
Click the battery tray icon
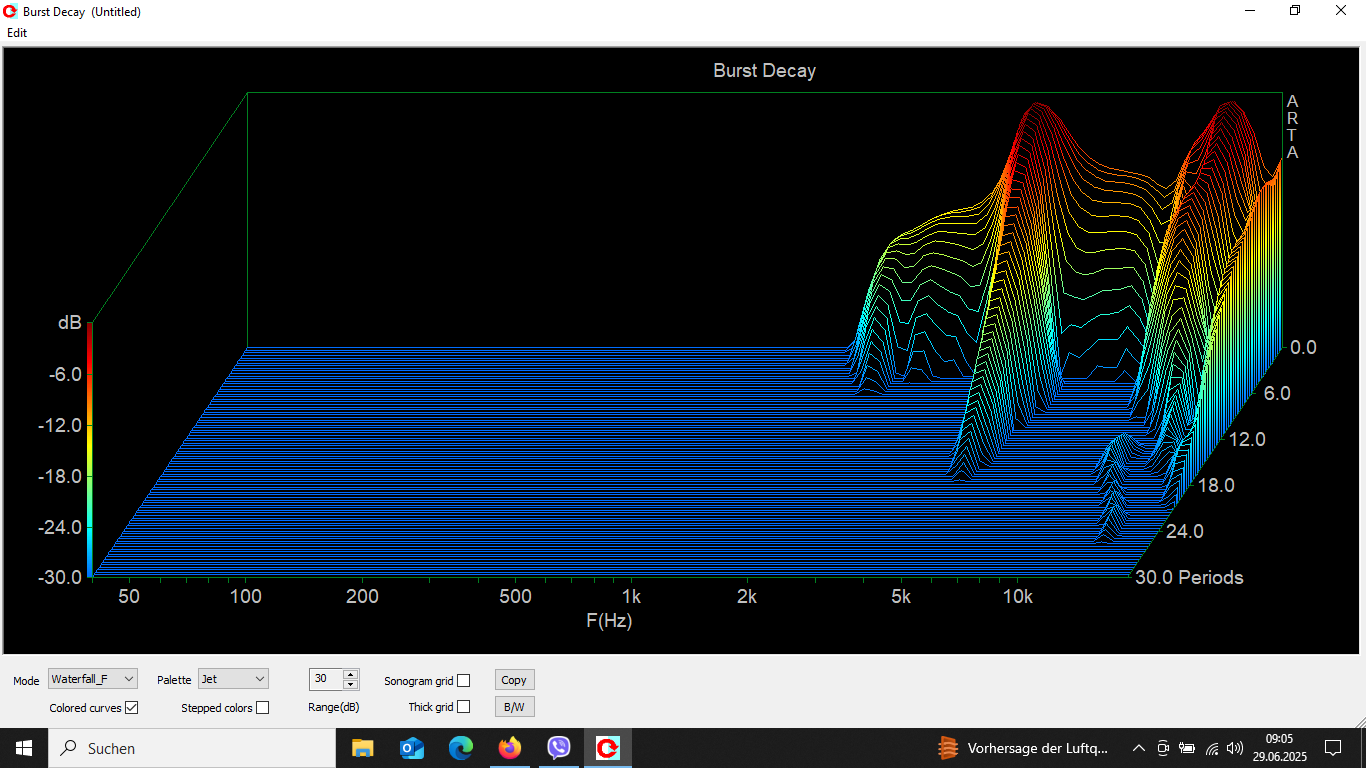click(1187, 748)
